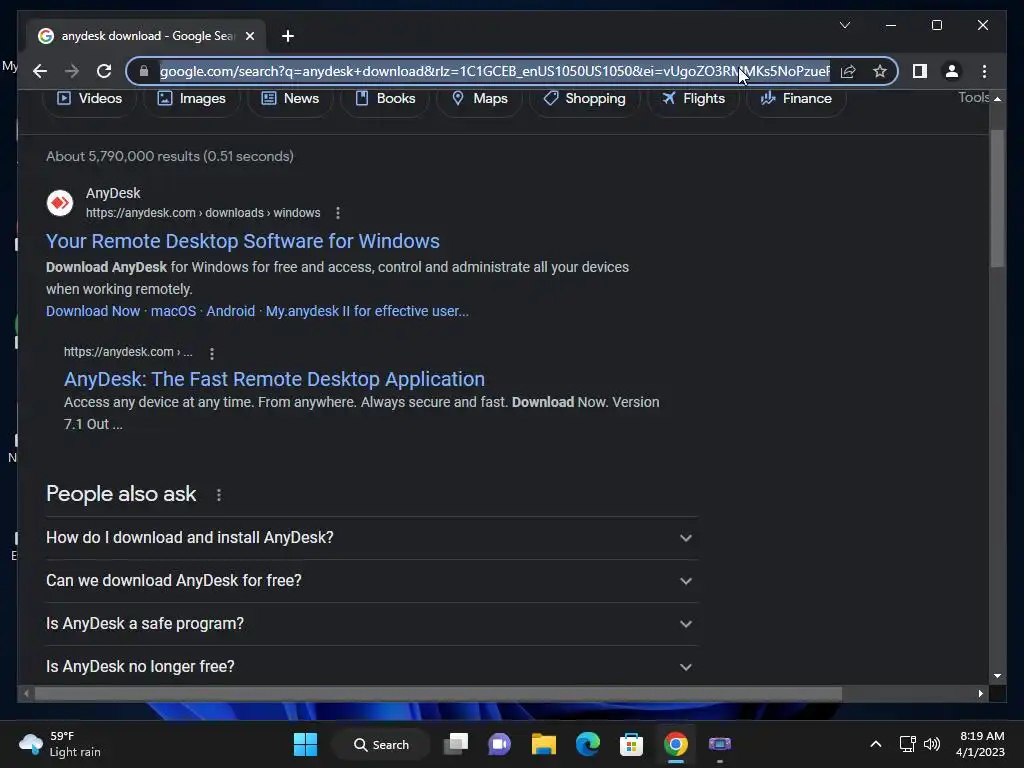1024x768 pixels.
Task: Click the horizontal scrollbar thumb
Action: (x=438, y=694)
